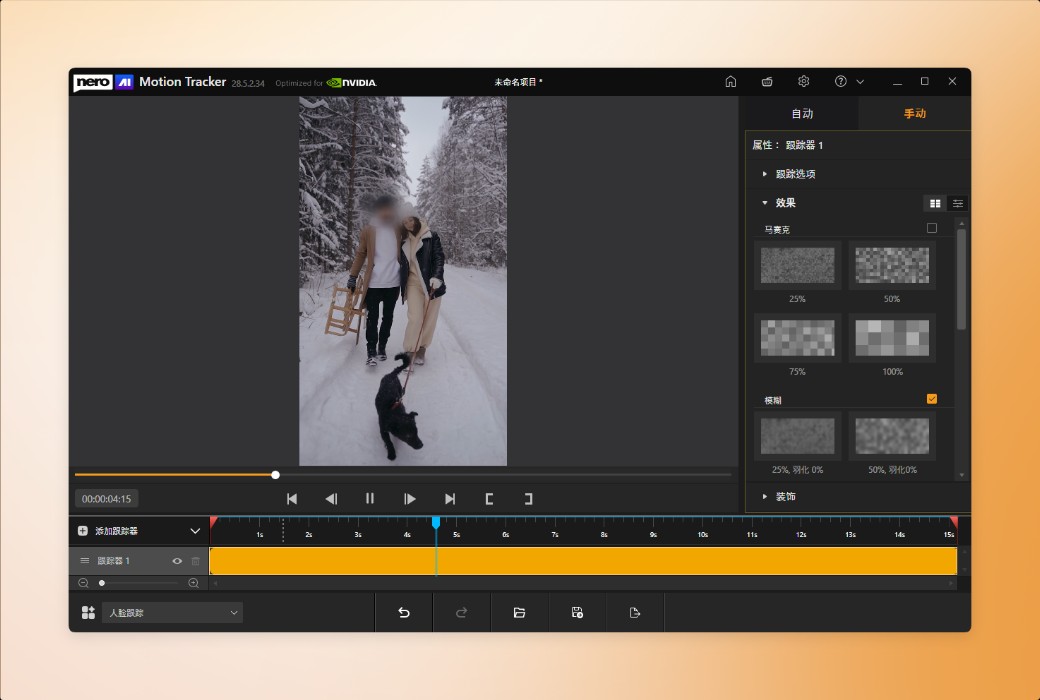This screenshot has height=700, width=1040.
Task: Click the export file icon
Action: (635, 612)
